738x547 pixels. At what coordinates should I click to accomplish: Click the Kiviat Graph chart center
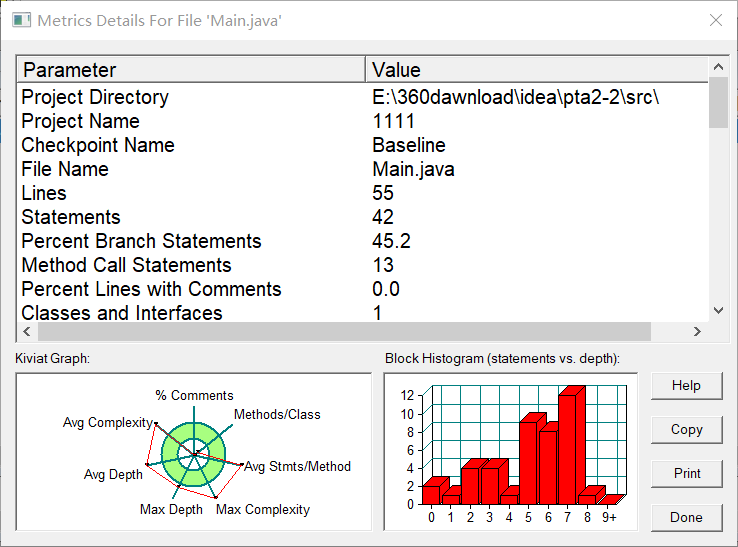coord(193,454)
